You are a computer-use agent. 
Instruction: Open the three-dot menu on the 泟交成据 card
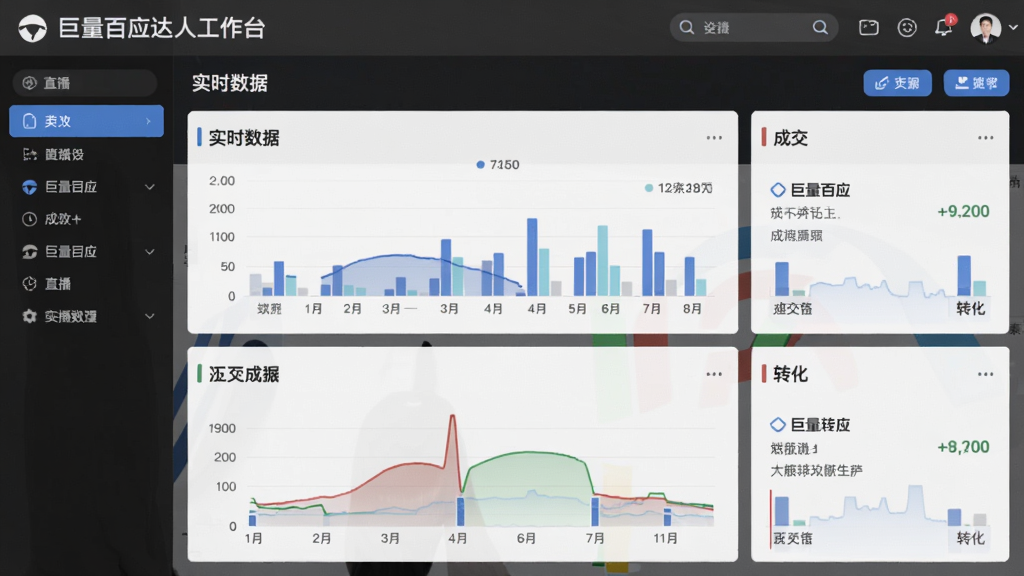pyautogui.click(x=714, y=374)
